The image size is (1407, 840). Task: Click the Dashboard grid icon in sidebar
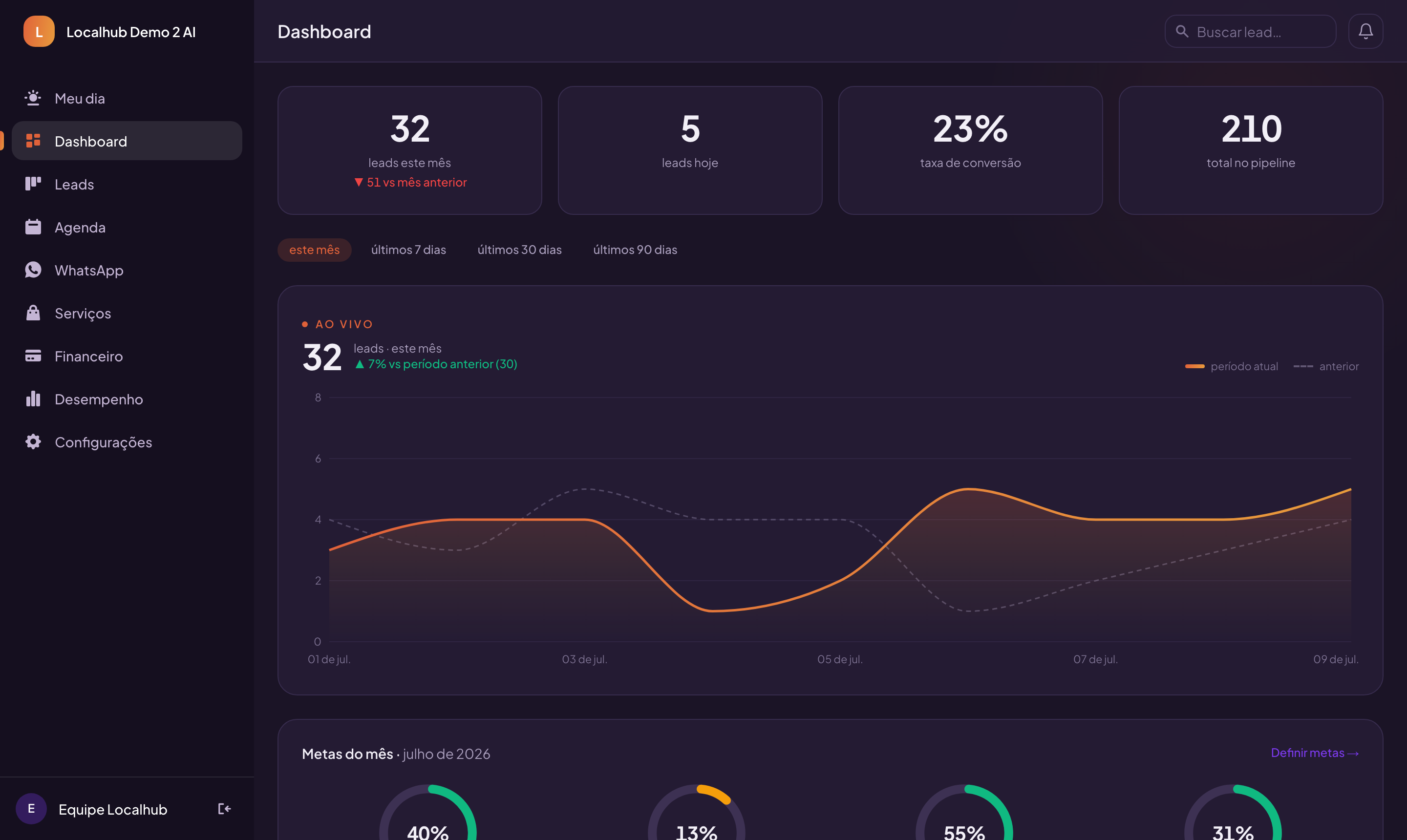[x=33, y=140]
